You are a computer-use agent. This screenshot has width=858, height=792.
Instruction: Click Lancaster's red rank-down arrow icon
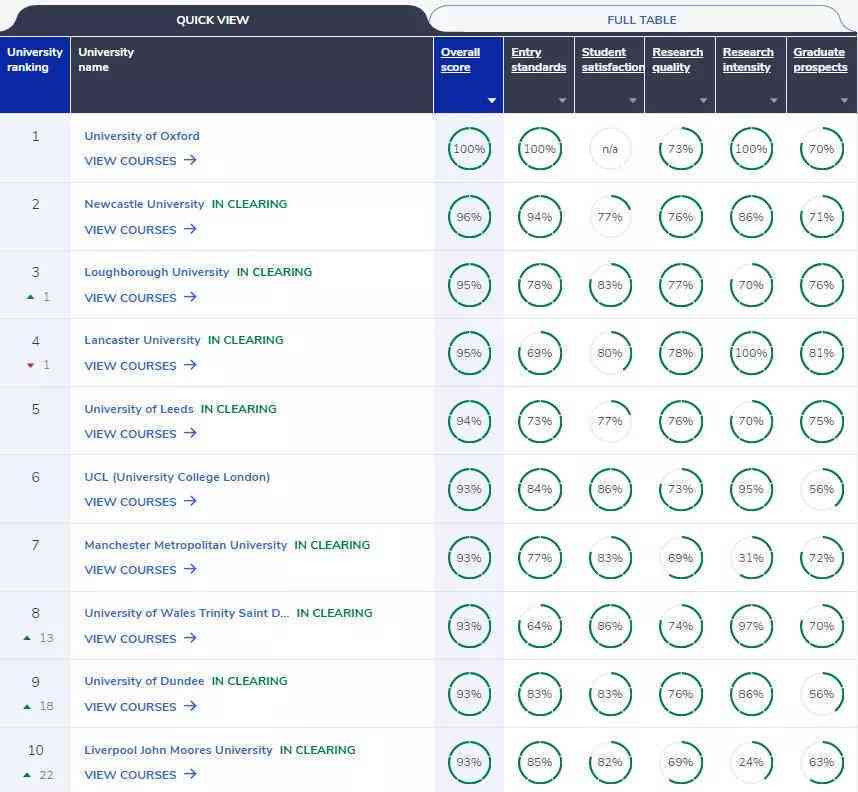[x=31, y=365]
